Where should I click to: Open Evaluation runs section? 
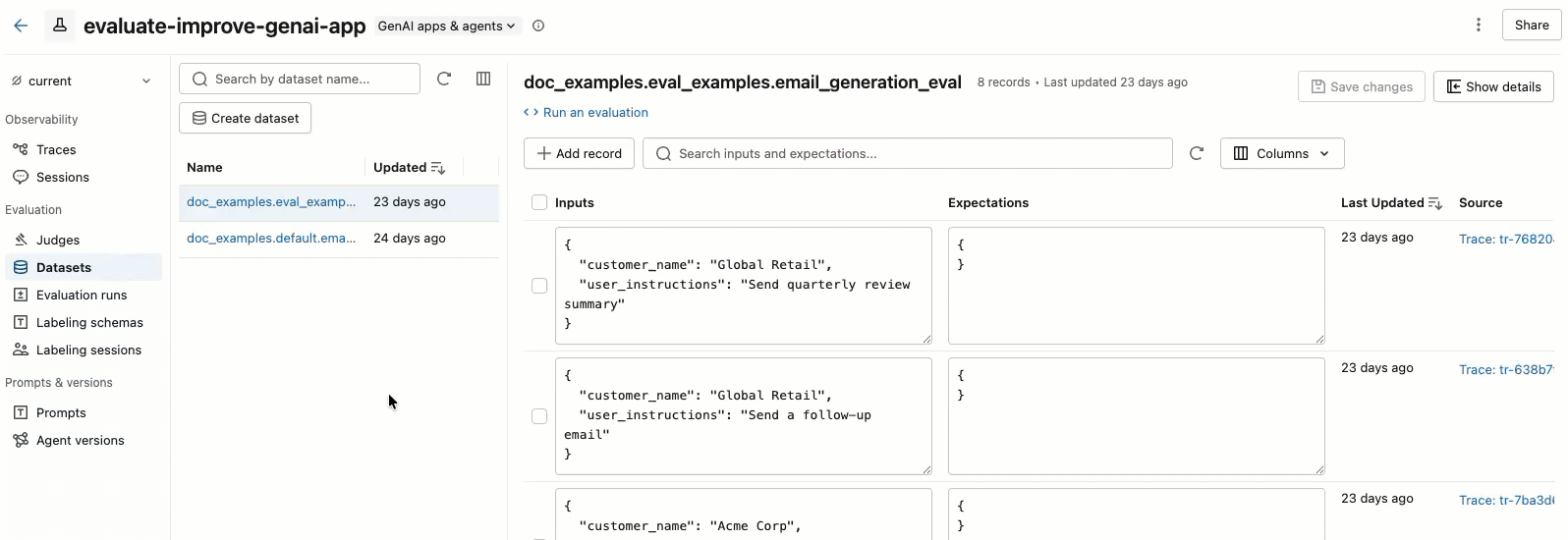(82, 295)
